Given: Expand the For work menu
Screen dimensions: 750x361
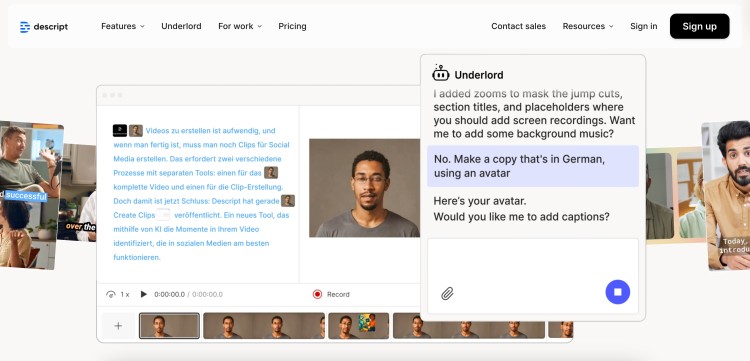Looking at the screenshot, I should coord(240,26).
